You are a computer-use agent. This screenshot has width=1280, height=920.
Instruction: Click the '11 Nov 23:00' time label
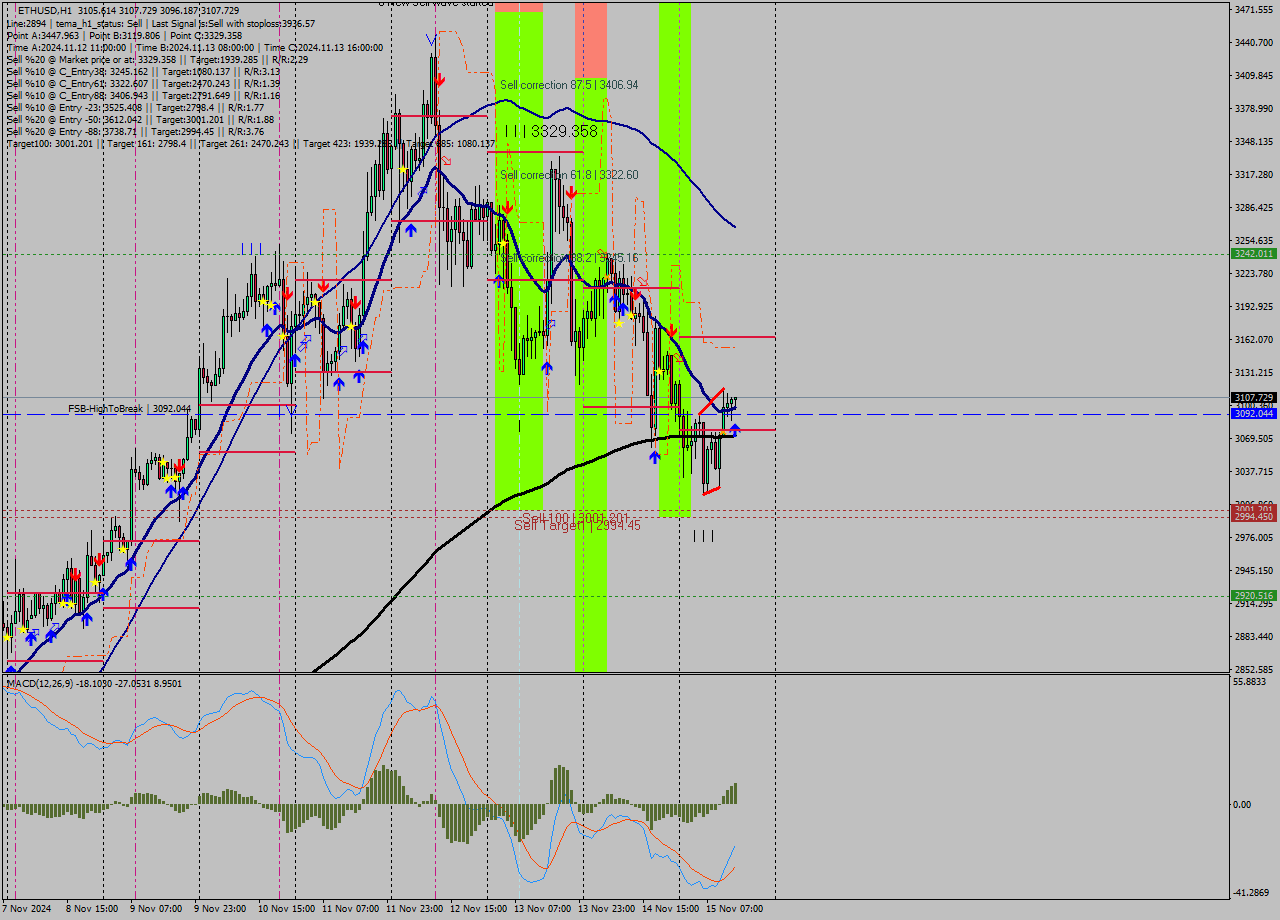pos(414,909)
